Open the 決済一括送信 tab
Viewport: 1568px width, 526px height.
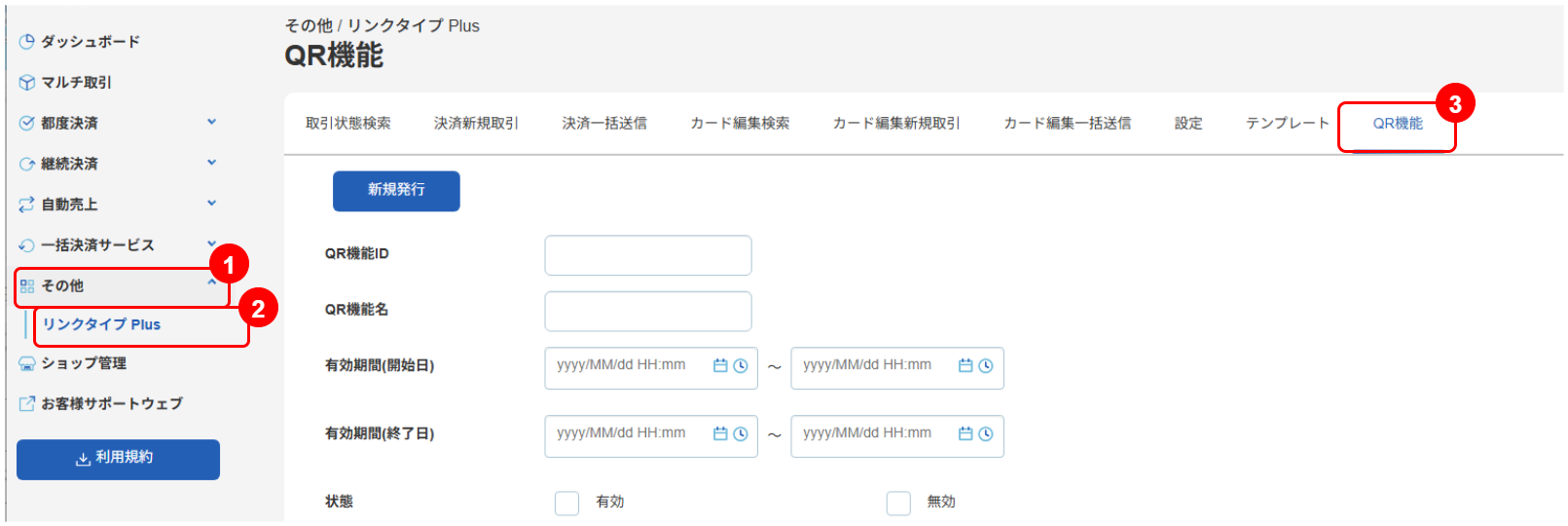(x=604, y=124)
